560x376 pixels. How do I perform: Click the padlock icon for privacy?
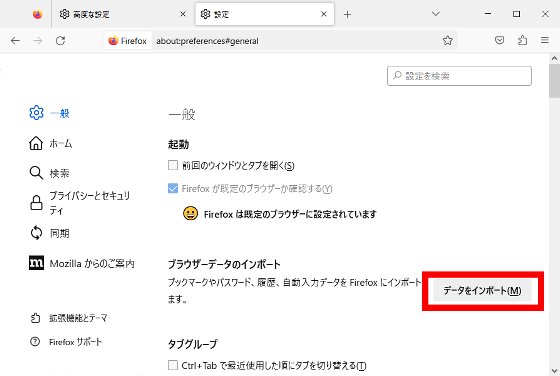coord(36,202)
